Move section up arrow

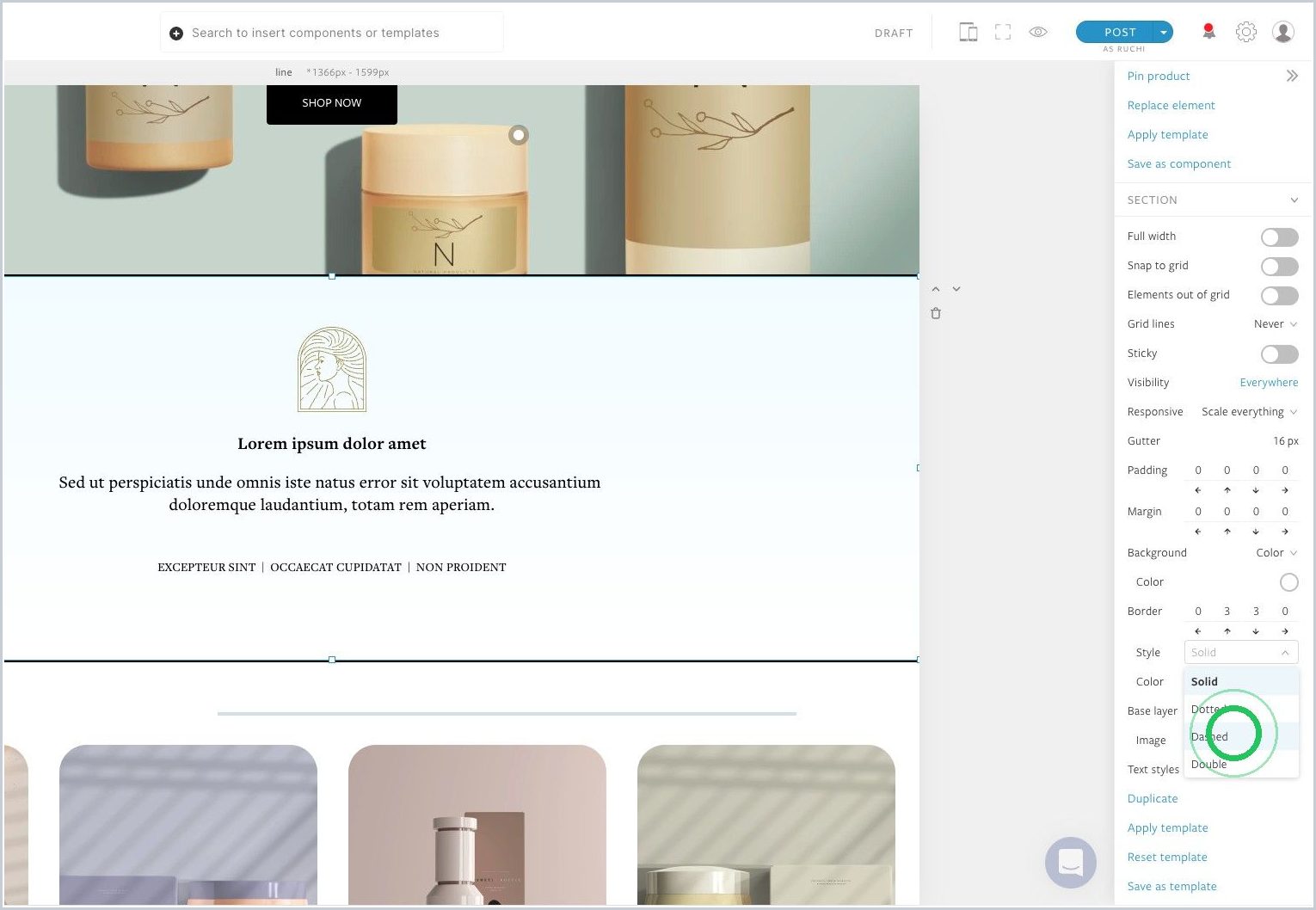[x=936, y=289]
